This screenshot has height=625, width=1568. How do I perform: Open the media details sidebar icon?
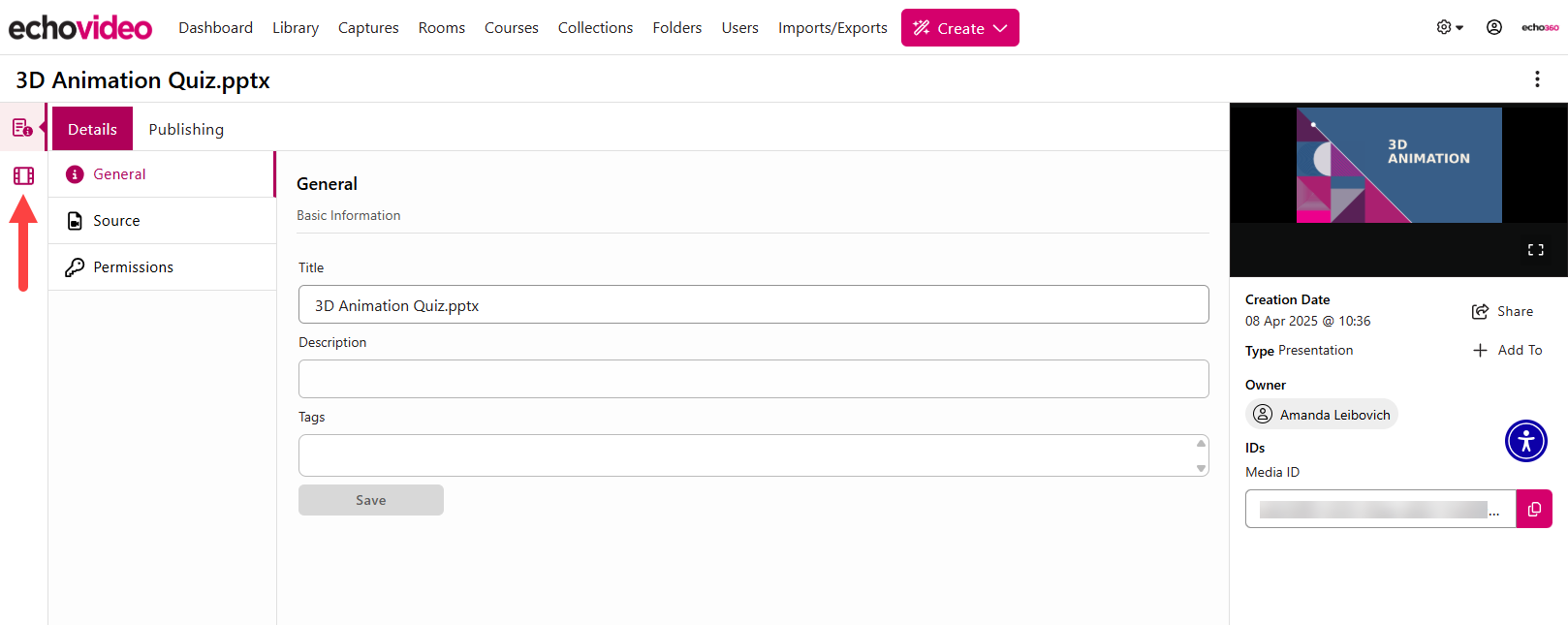22,128
